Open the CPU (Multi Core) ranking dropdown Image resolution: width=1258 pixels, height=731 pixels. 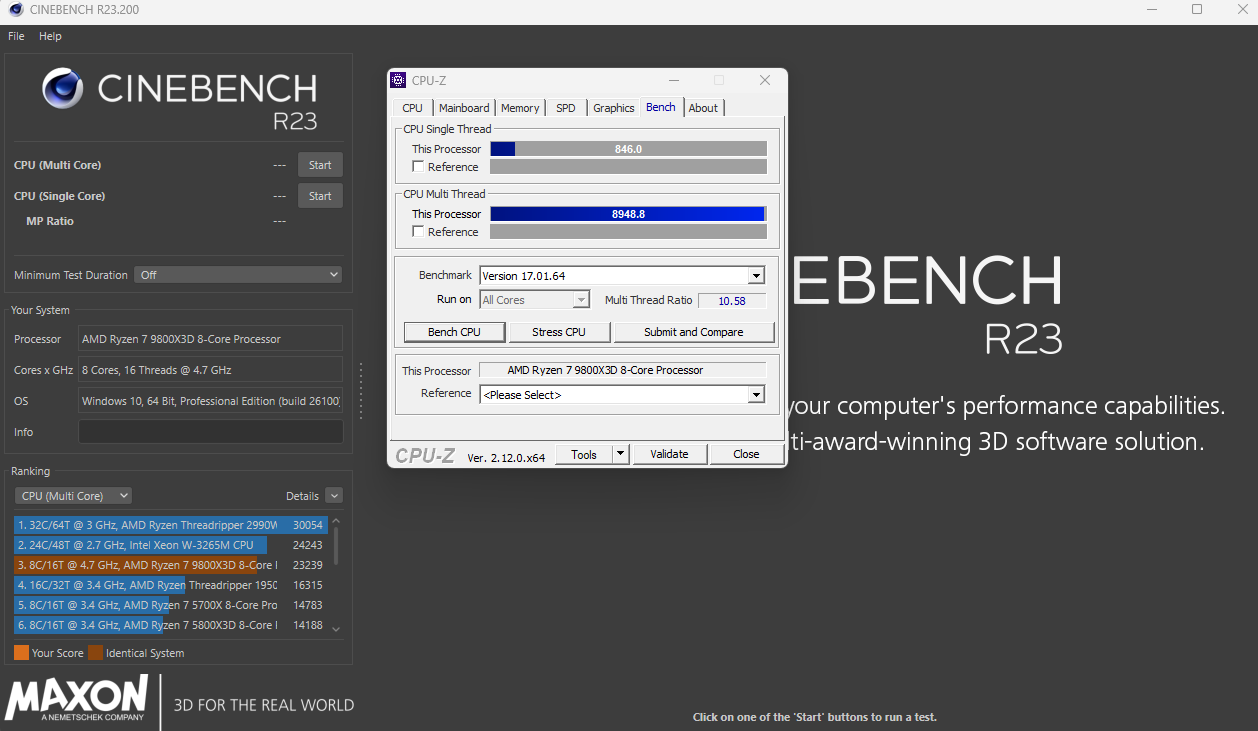(73, 496)
